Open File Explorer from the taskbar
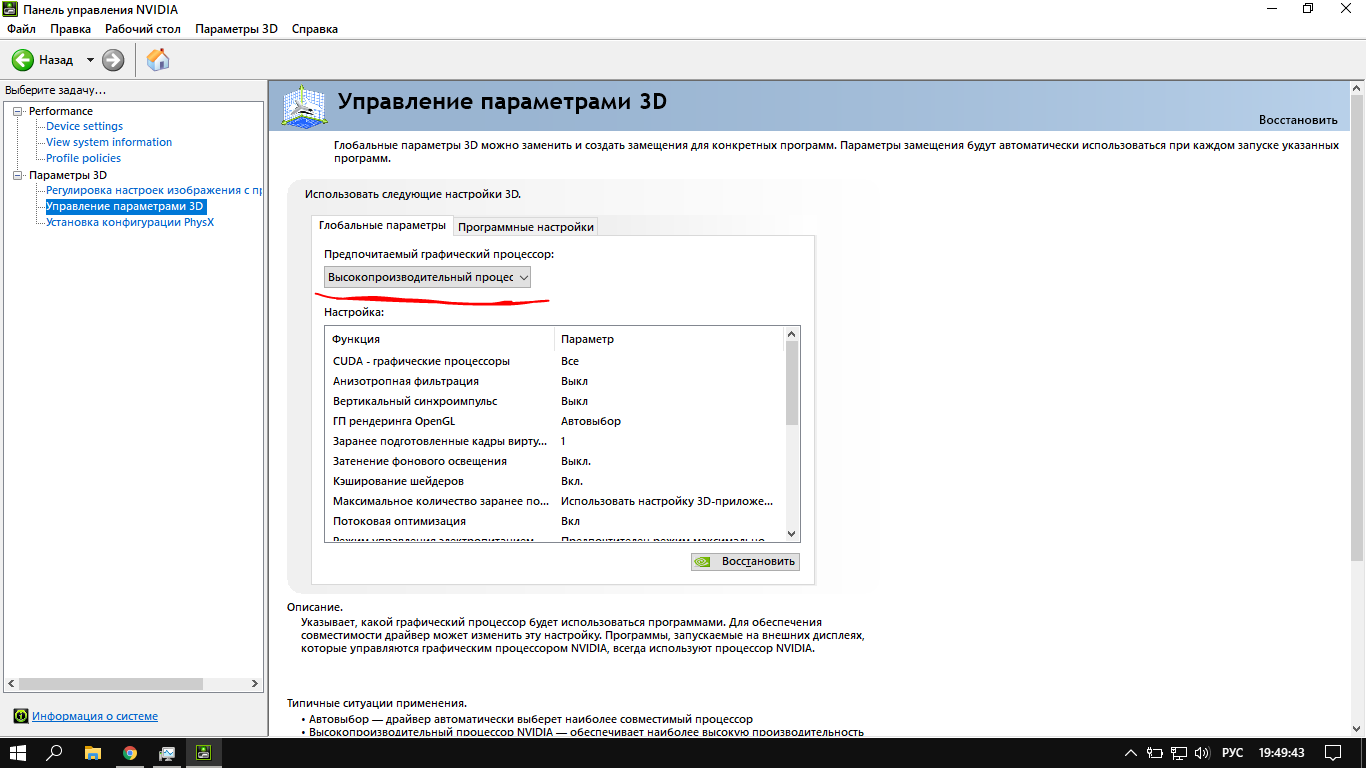The width and height of the screenshot is (1366, 768). [92, 753]
